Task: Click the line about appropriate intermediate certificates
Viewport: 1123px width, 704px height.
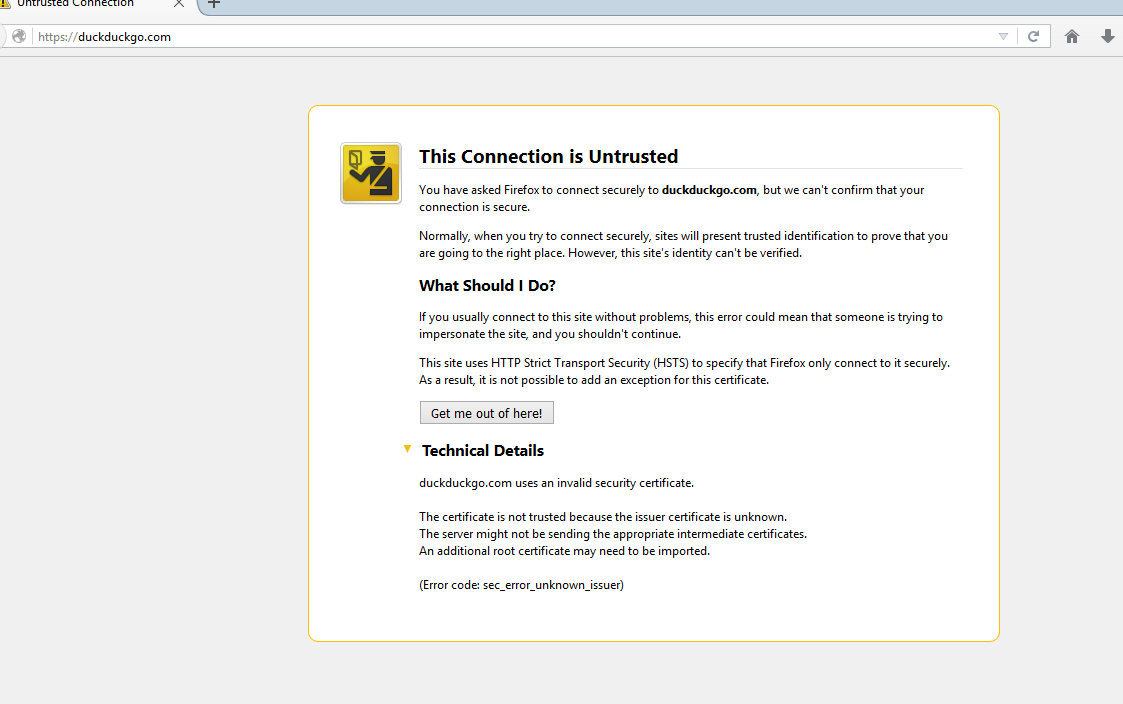Action: (x=612, y=534)
